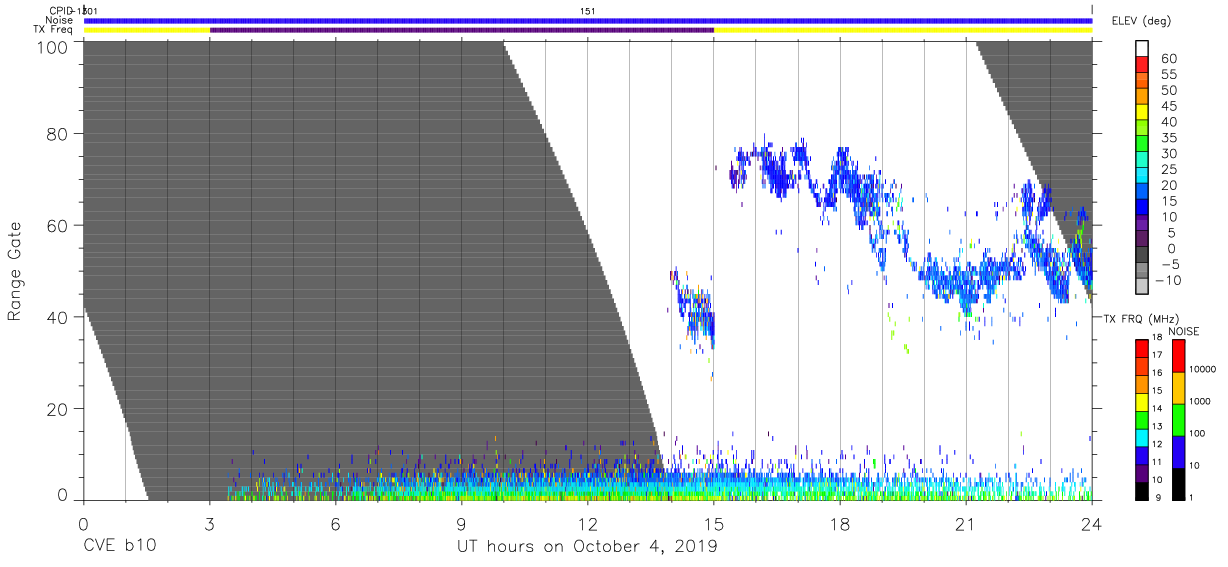1228x567 pixels.
Task: Click the 'CVE b10' radar beam label
Action: coord(119,547)
